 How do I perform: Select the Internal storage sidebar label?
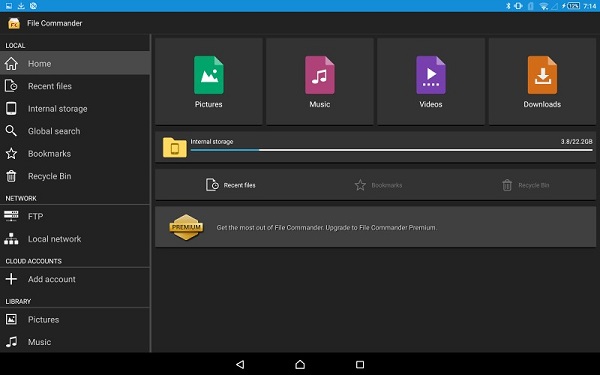pos(57,109)
